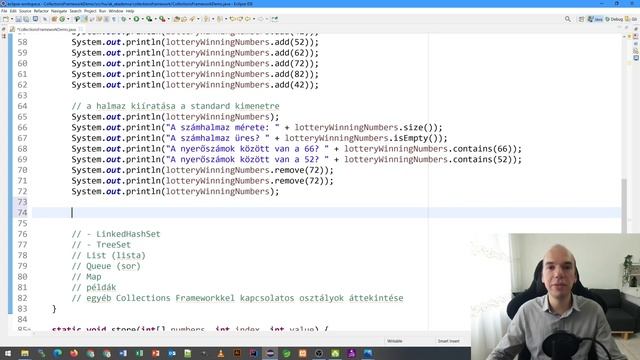640x360 pixels.
Task: Click the Writable status bar entry
Action: pos(394,341)
